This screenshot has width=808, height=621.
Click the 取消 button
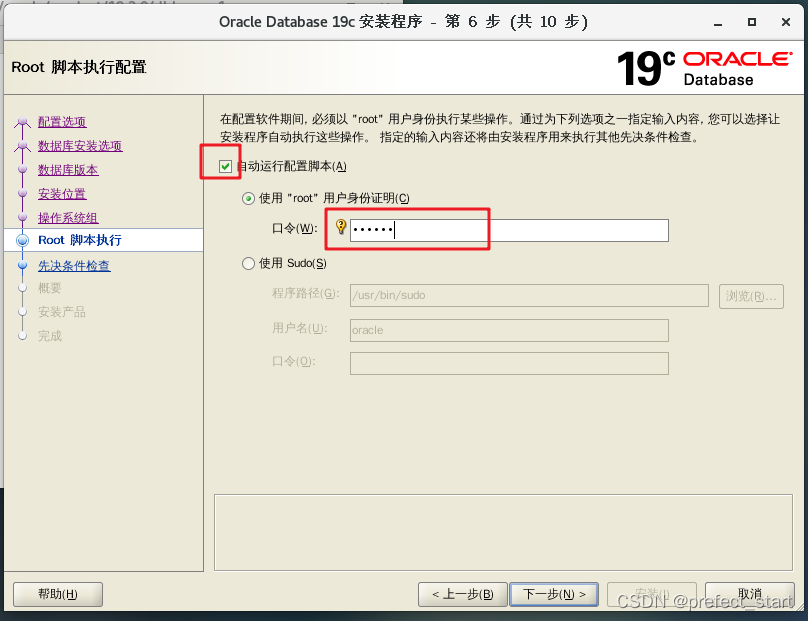(x=749, y=594)
